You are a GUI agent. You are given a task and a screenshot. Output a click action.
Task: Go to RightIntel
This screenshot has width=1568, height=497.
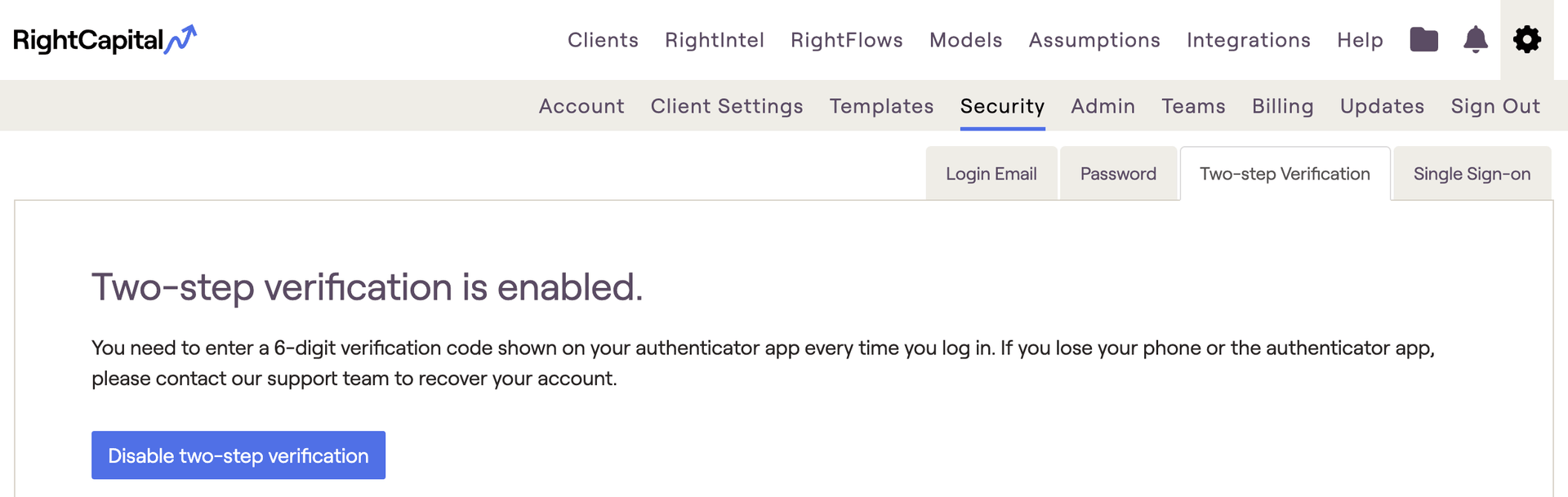click(715, 40)
